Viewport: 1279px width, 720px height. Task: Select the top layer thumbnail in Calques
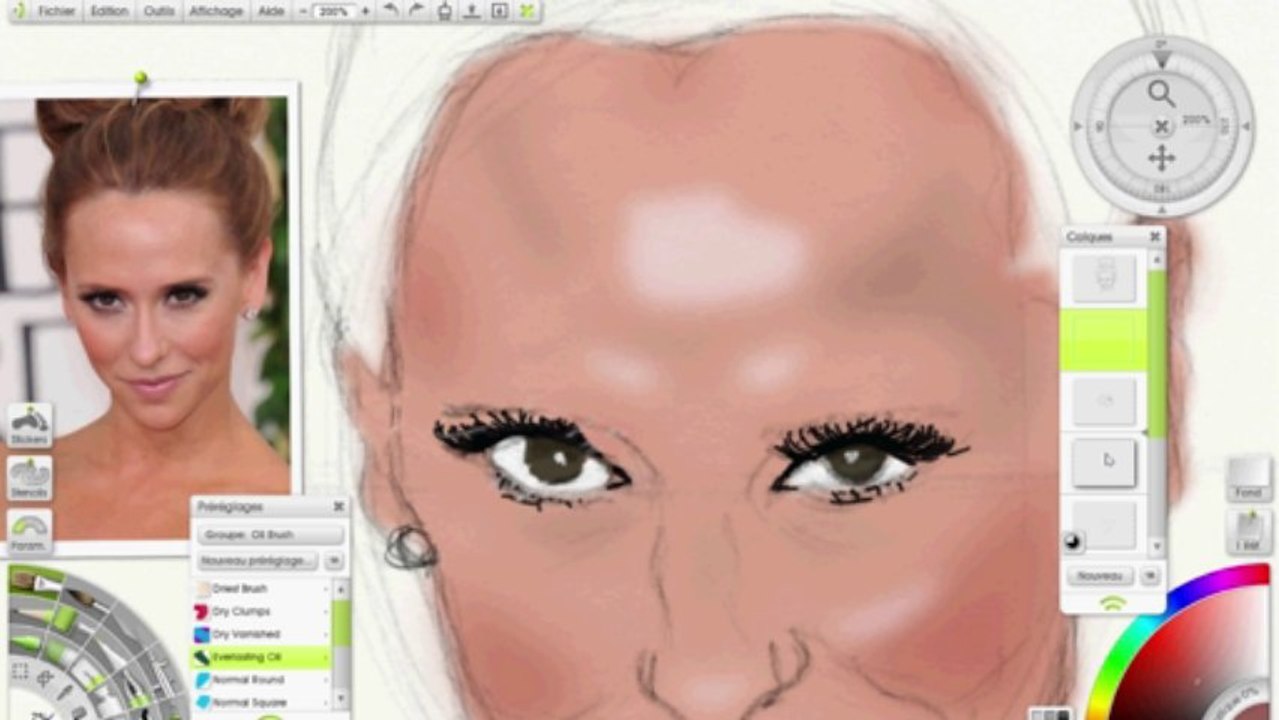coord(1104,278)
